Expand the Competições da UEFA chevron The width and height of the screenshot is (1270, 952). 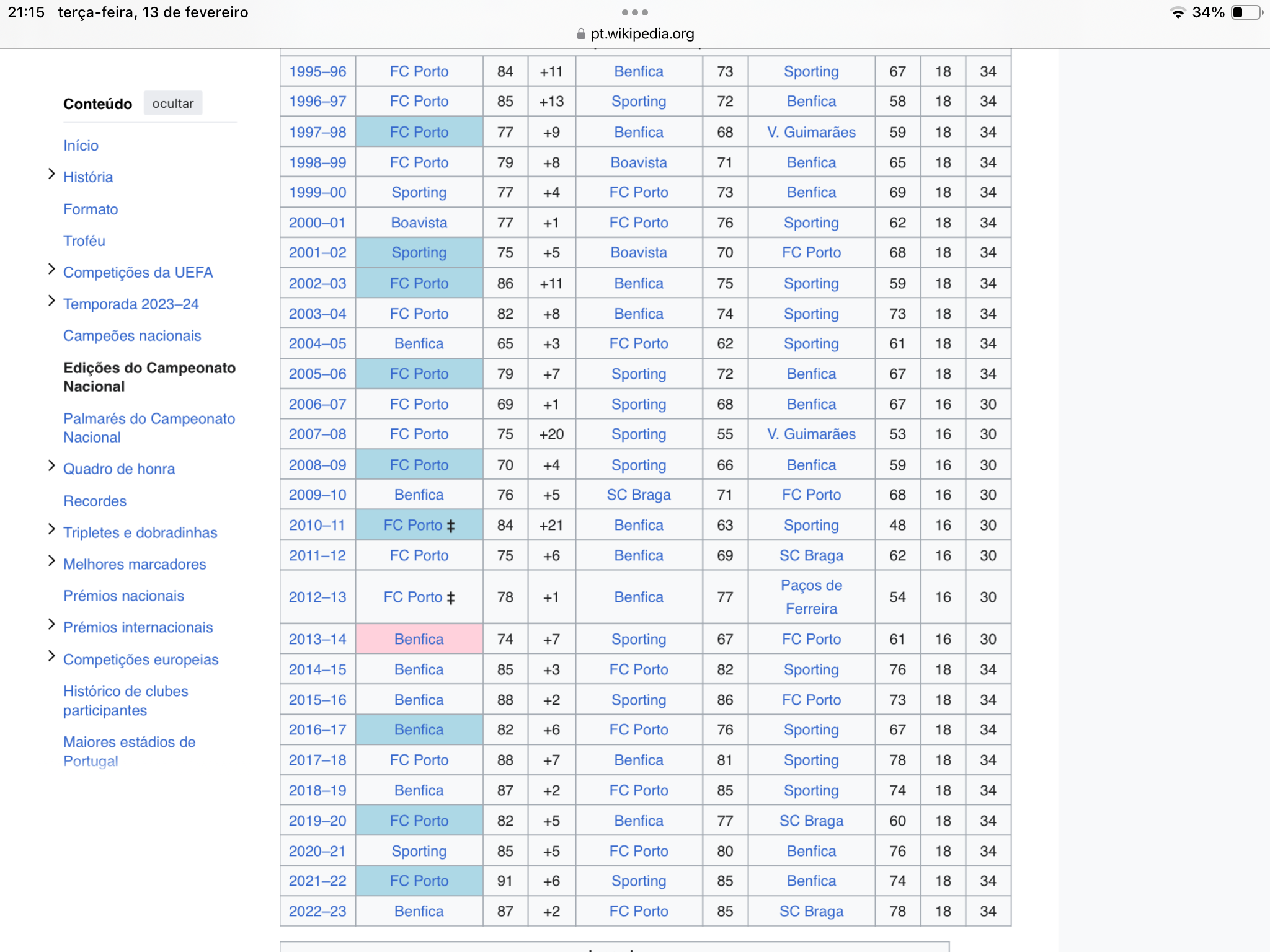(x=51, y=270)
